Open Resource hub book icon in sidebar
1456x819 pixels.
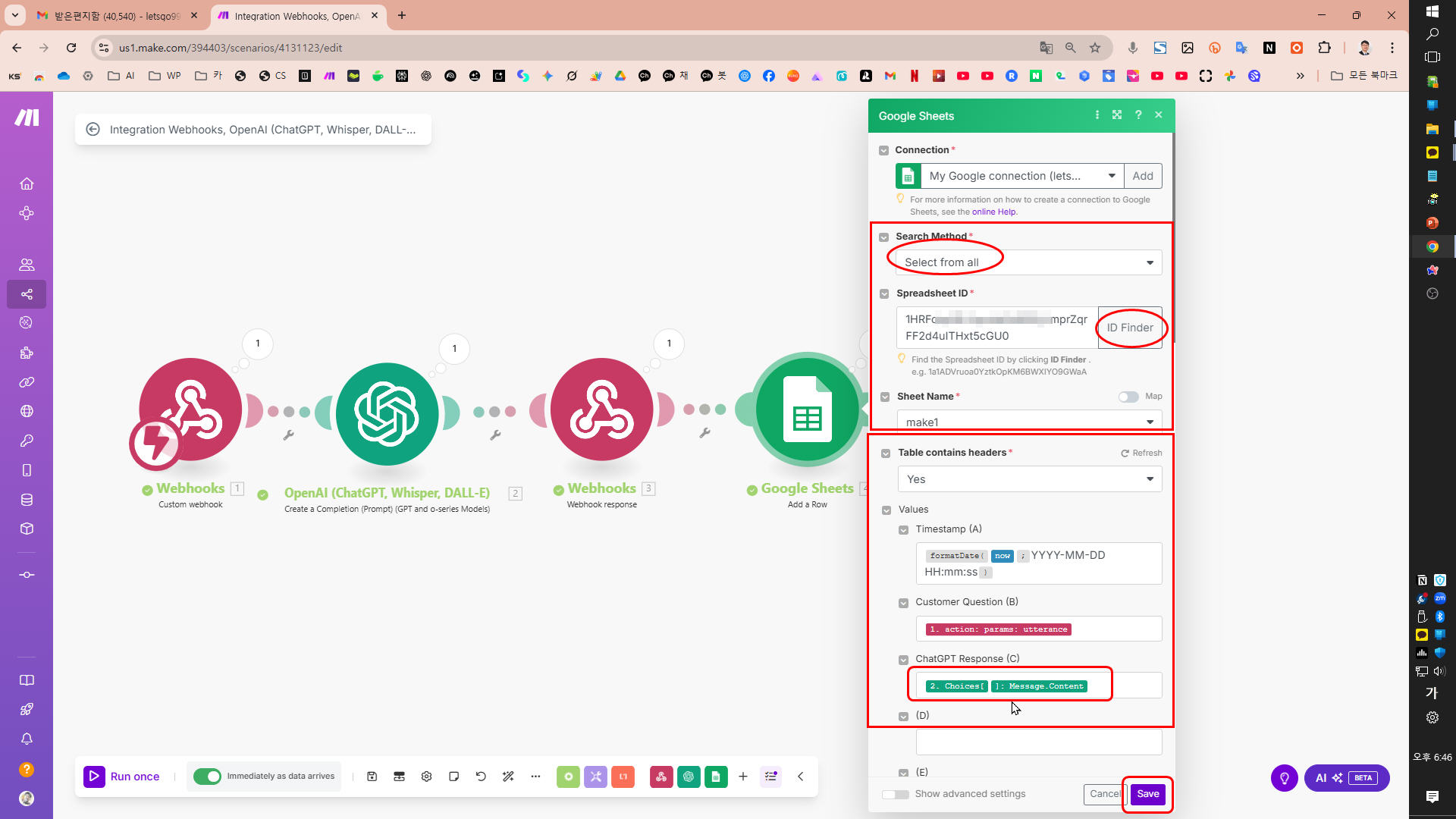pos(27,680)
